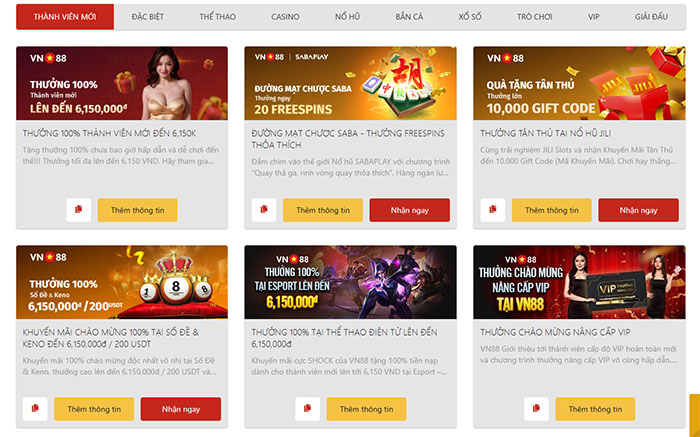Copy the VIP upgrade bonus promotion
This screenshot has width=700, height=437.
coord(536,409)
